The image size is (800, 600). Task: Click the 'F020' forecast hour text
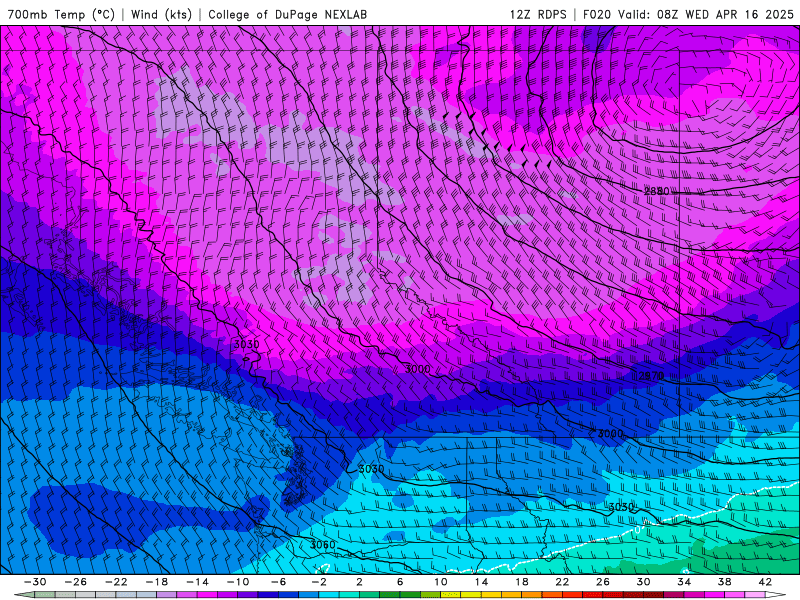597,14
